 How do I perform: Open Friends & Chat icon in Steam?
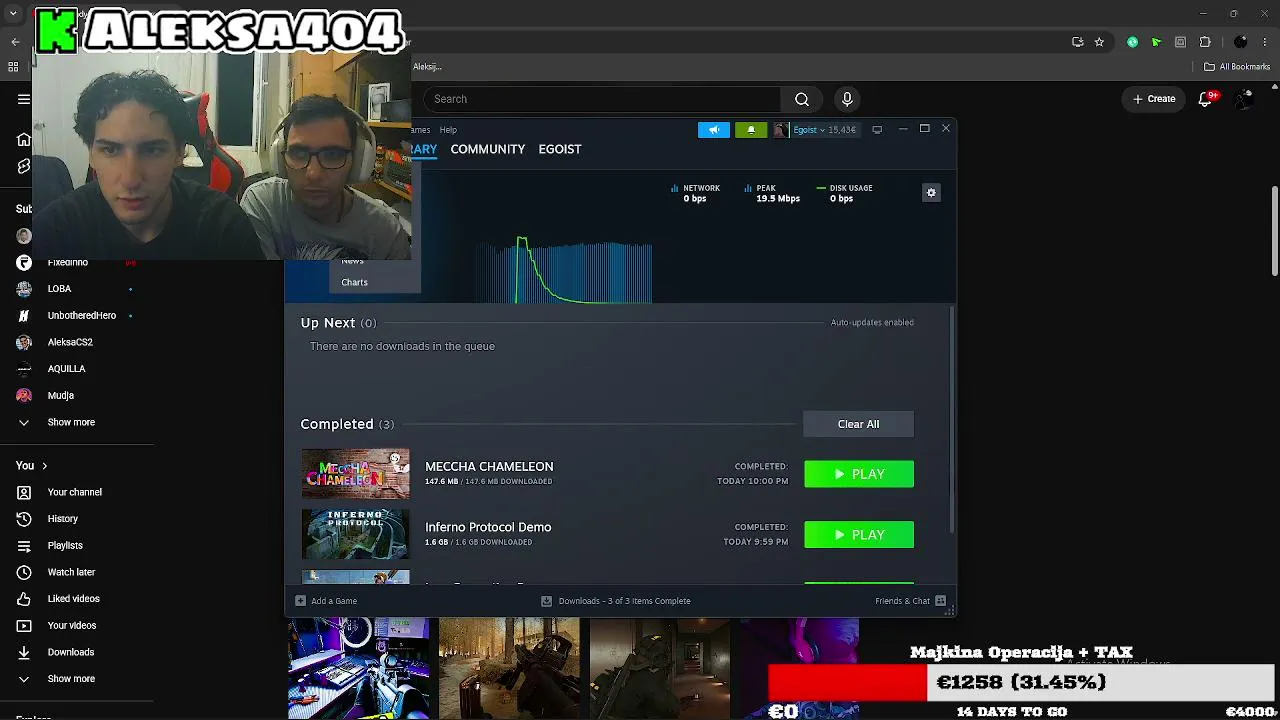(x=940, y=601)
